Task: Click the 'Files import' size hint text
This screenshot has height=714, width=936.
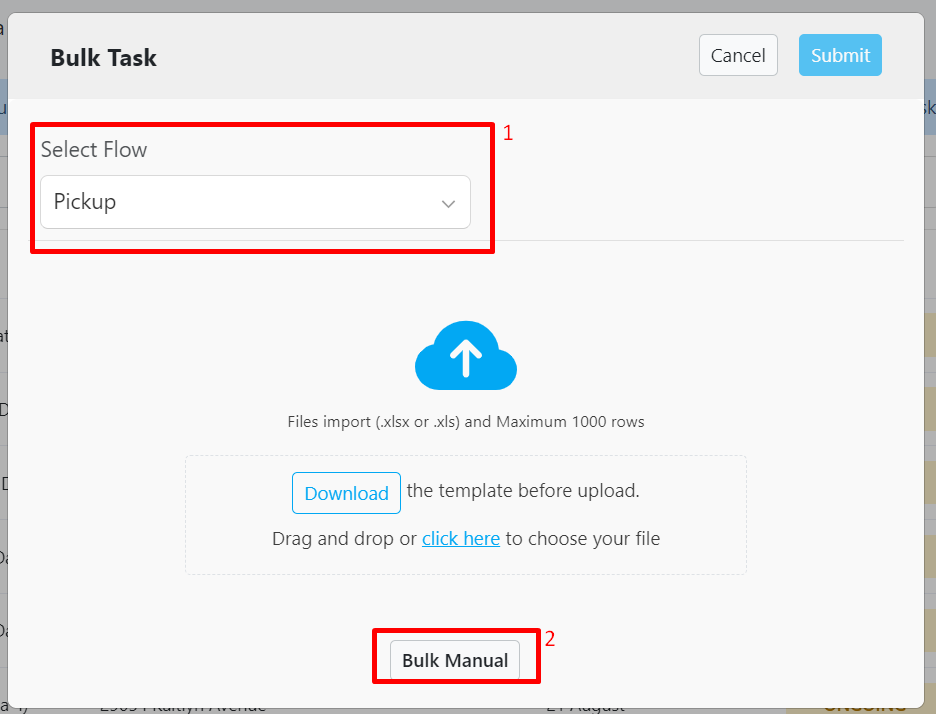Action: (x=465, y=422)
